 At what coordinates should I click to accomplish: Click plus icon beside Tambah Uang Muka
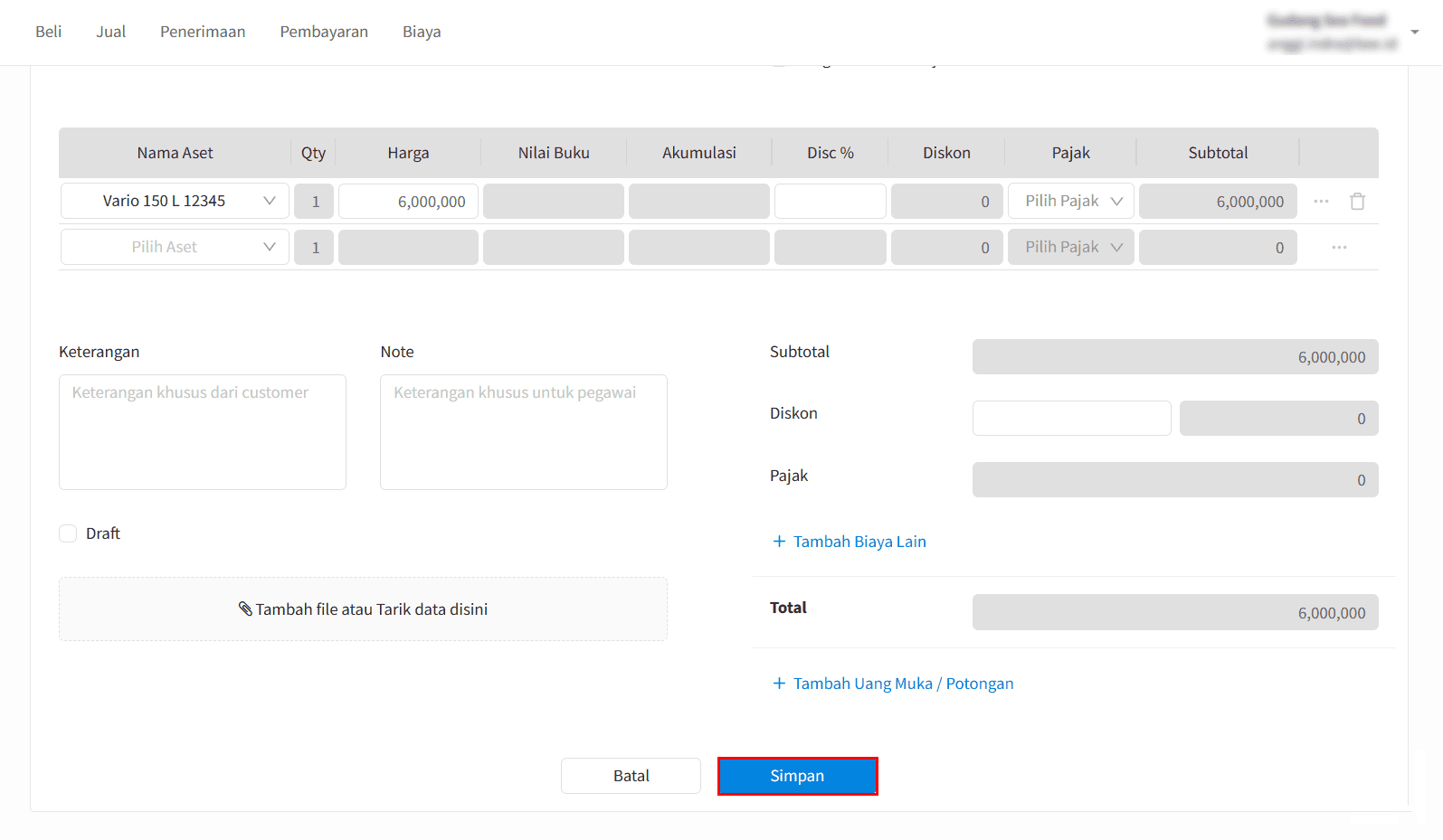pyautogui.click(x=779, y=684)
